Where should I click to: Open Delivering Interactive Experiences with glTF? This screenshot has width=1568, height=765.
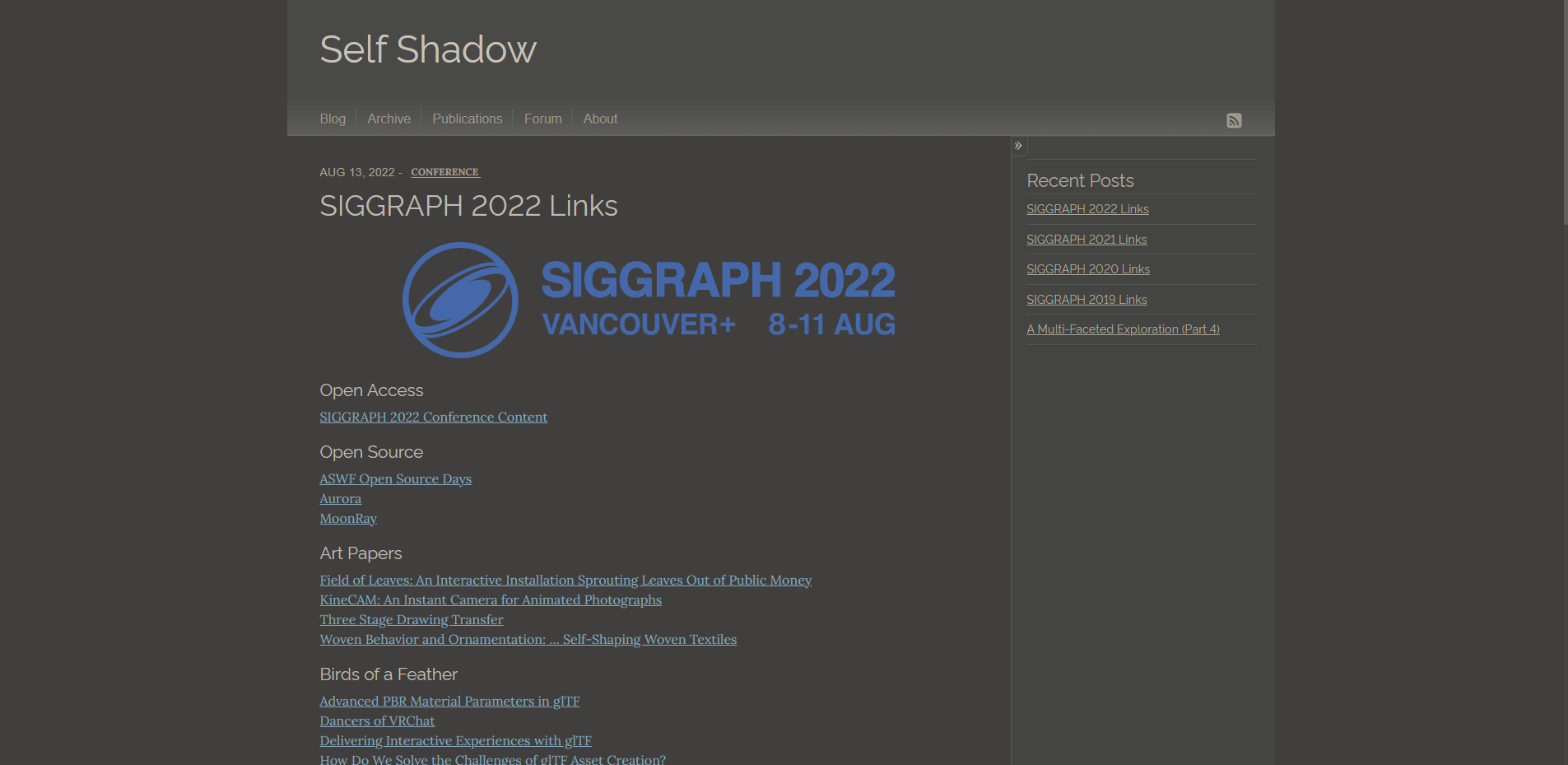[455, 741]
